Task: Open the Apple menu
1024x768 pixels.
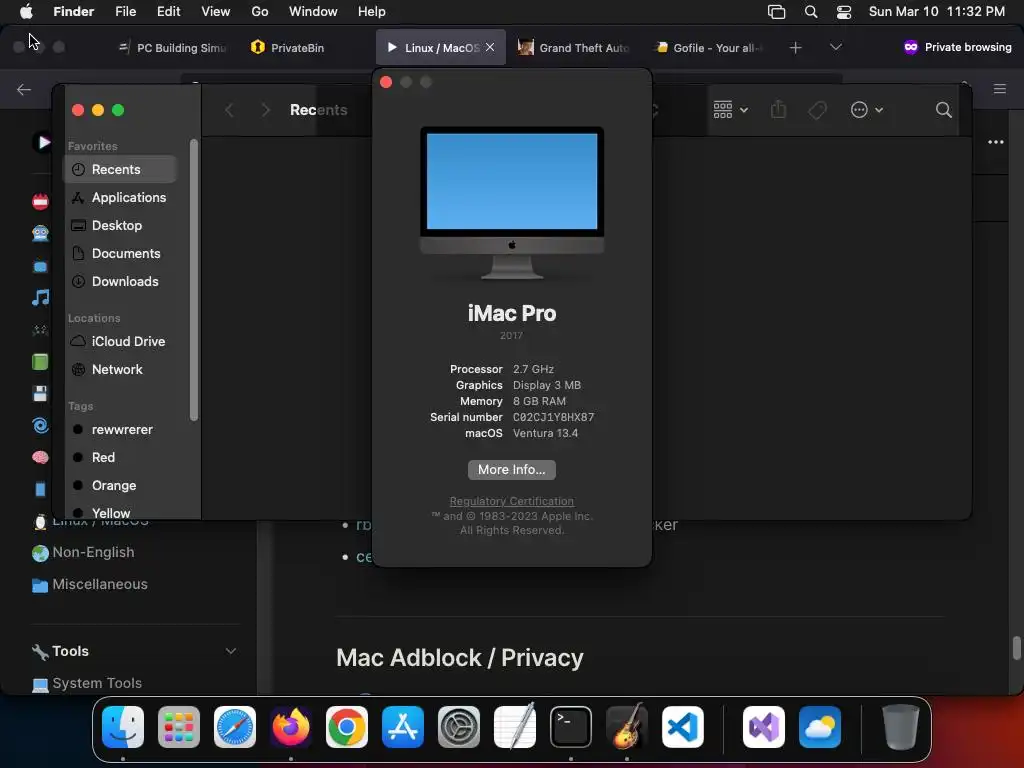Action: [26, 11]
